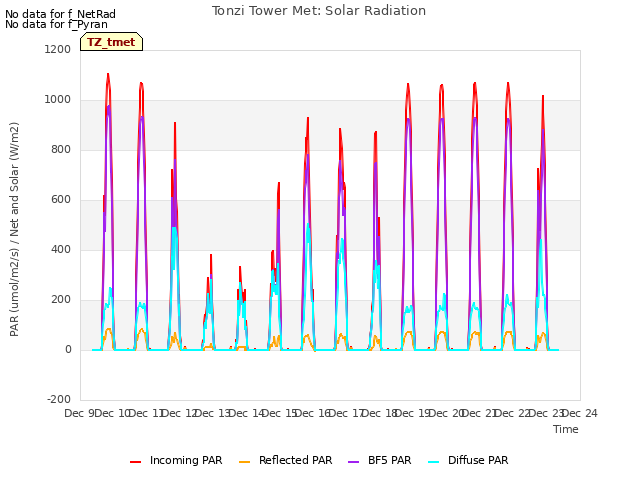Click the Dec 19 x-axis tick label

click(413, 413)
